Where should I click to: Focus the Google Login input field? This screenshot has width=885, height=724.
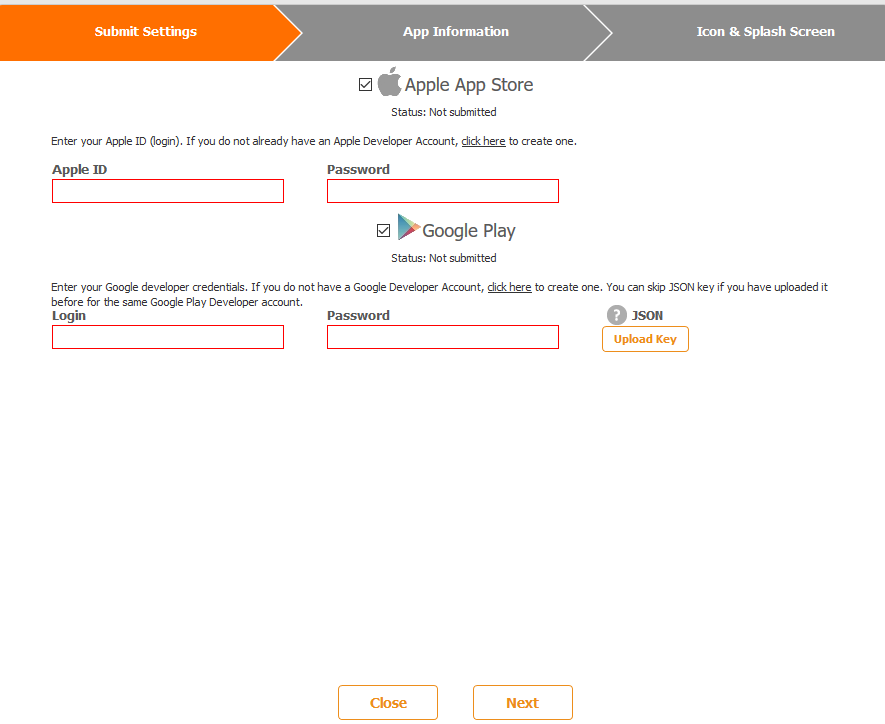pyautogui.click(x=168, y=337)
